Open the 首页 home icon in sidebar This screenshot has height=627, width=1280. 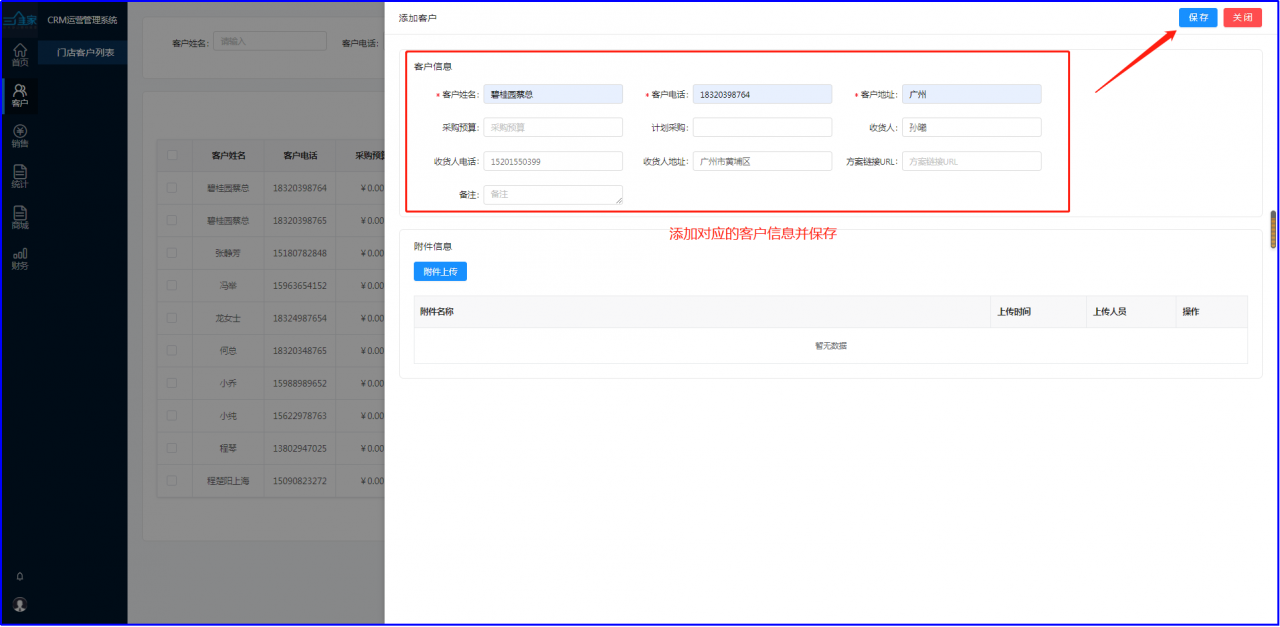(20, 55)
